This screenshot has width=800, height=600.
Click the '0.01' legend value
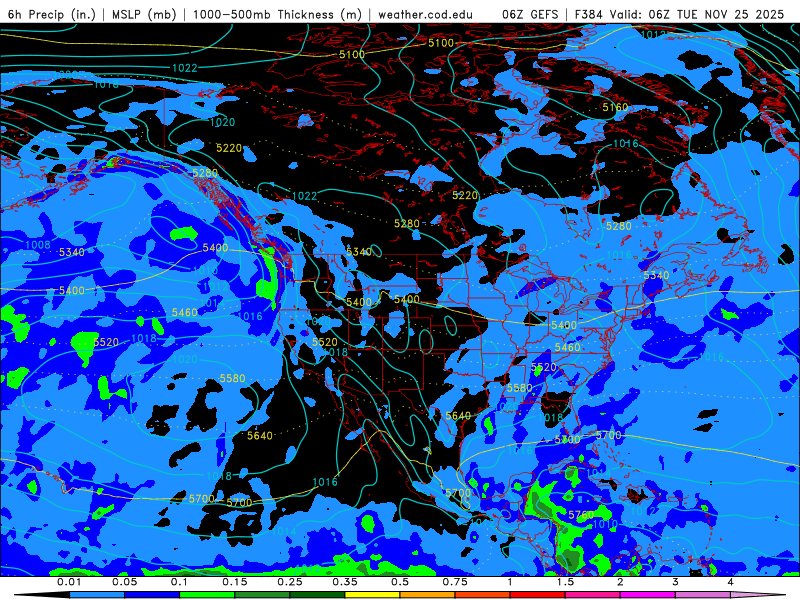[x=69, y=582]
